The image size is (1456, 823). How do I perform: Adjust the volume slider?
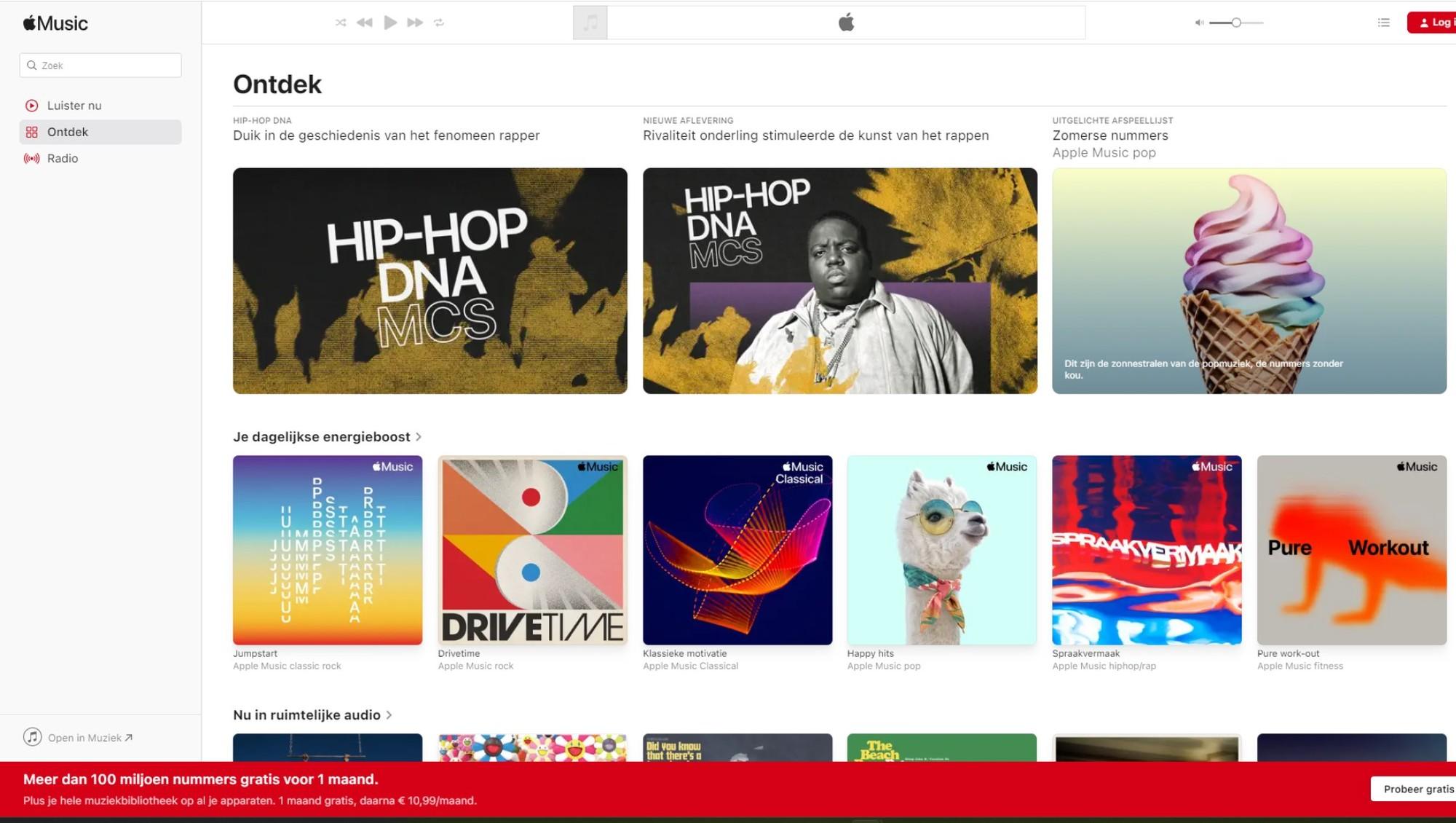1236,23
